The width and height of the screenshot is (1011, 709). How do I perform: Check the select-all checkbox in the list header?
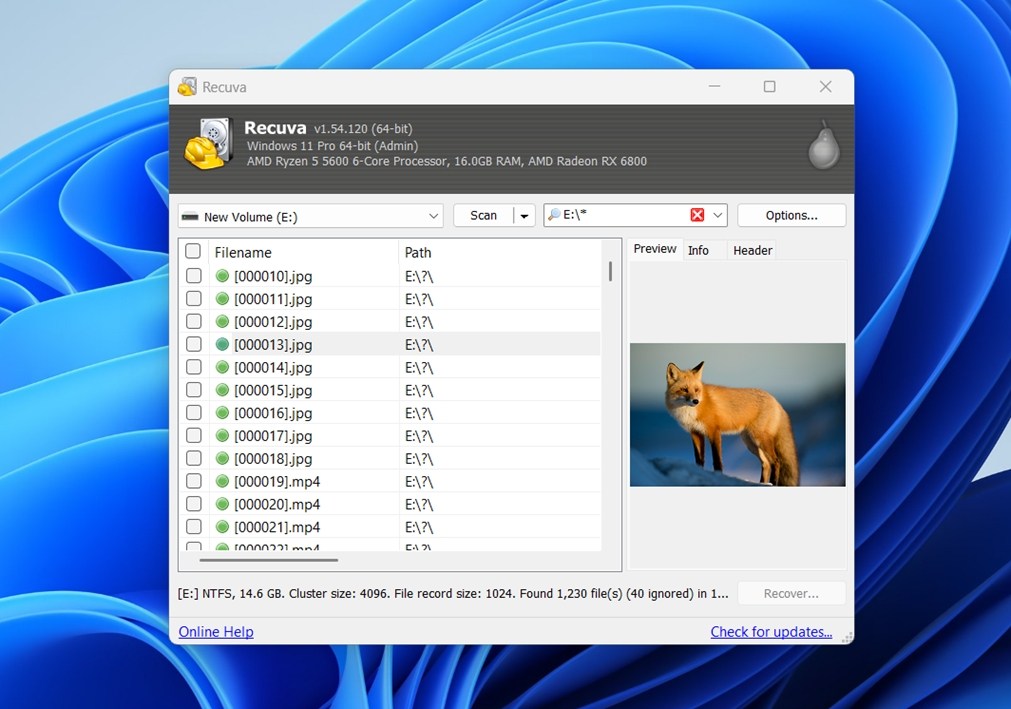[x=193, y=251]
